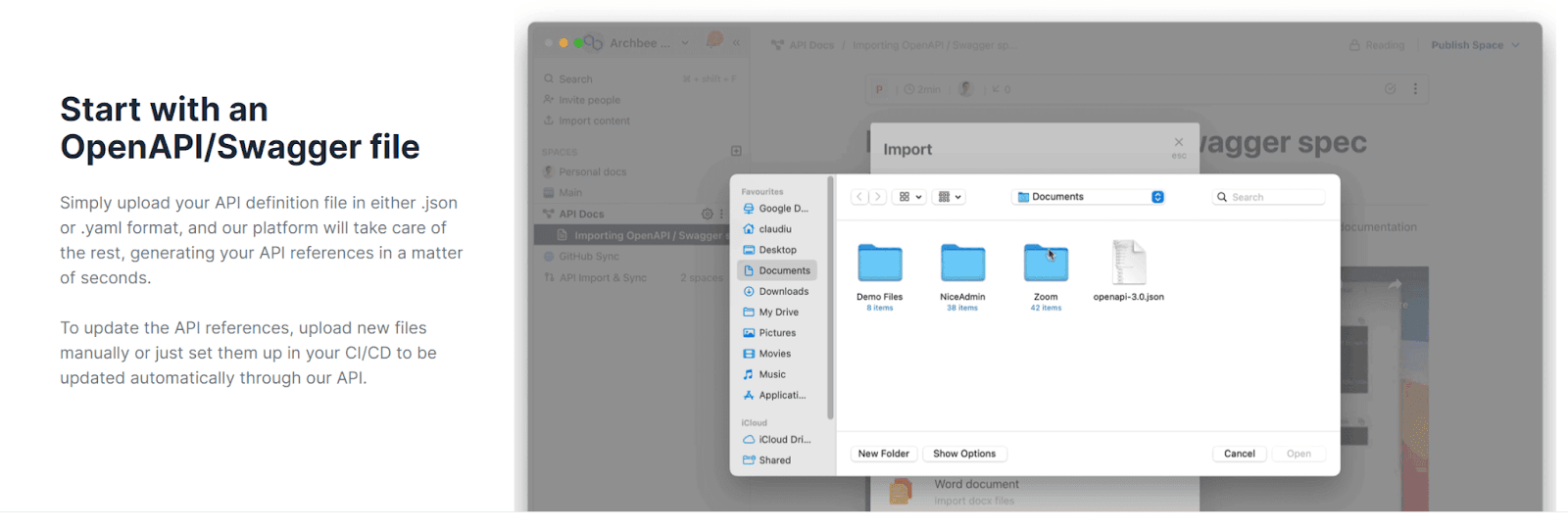Add a new space with plus icon

click(x=736, y=151)
